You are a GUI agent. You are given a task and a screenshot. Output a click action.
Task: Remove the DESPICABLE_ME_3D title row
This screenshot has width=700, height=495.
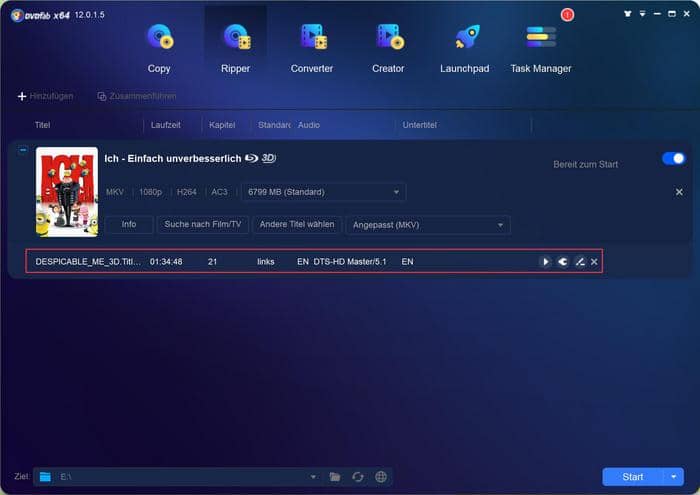[x=594, y=262]
